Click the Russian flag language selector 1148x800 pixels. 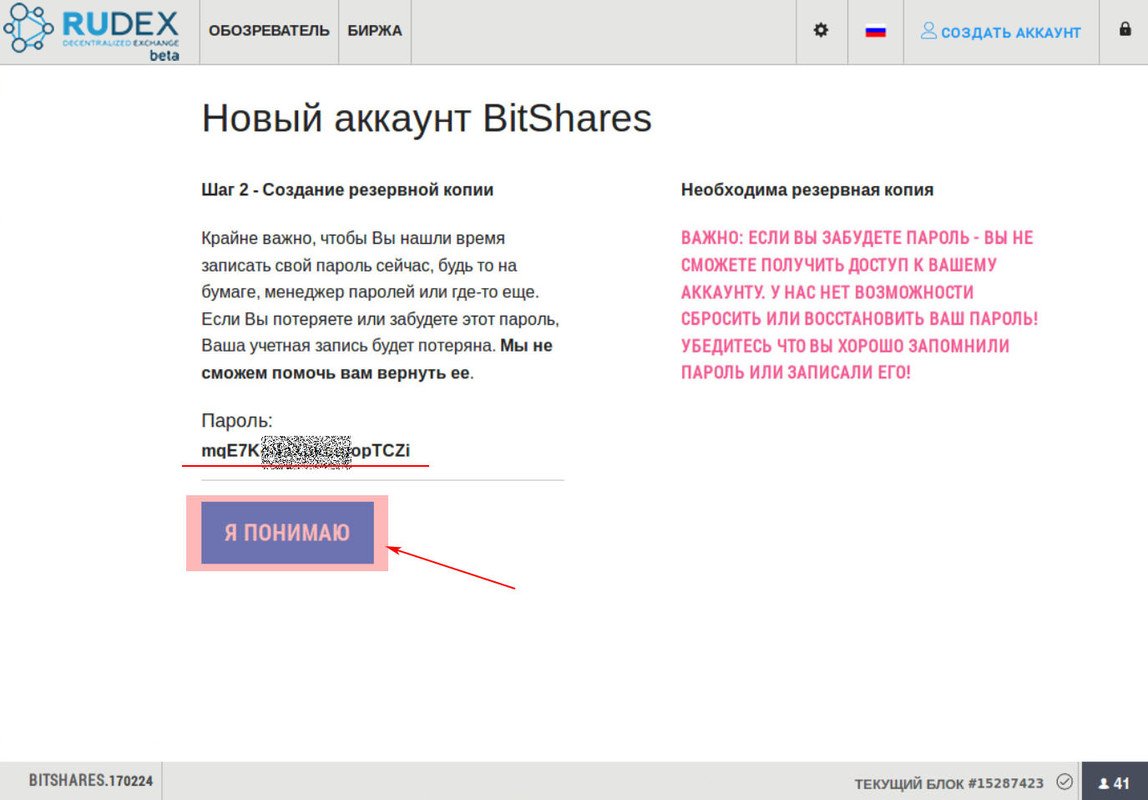pyautogui.click(x=876, y=31)
